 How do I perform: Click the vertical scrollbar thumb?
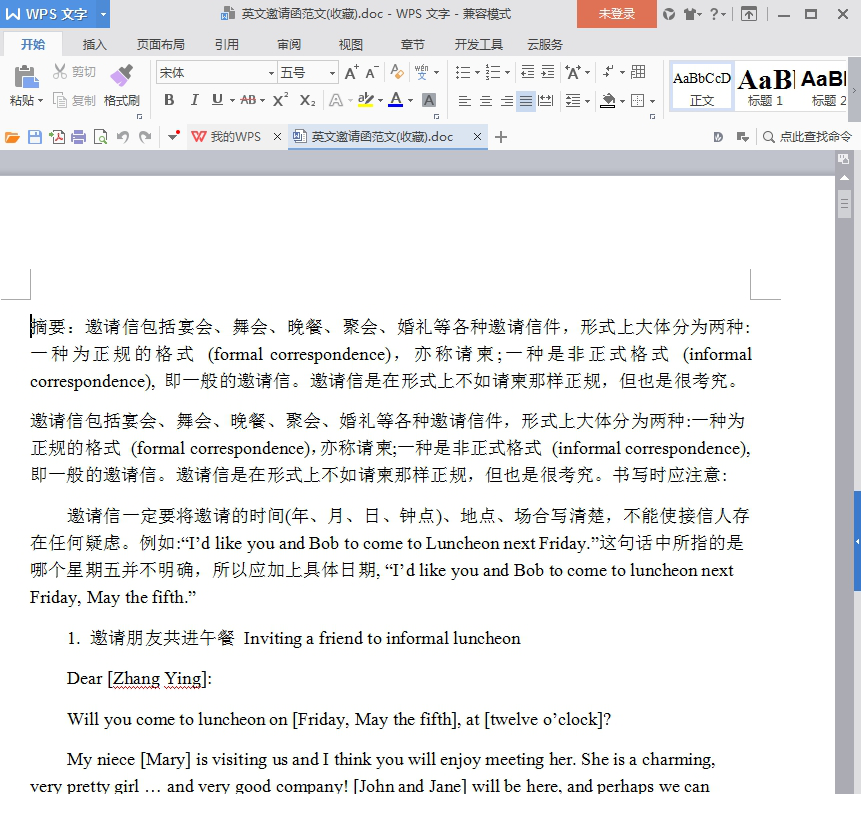845,204
